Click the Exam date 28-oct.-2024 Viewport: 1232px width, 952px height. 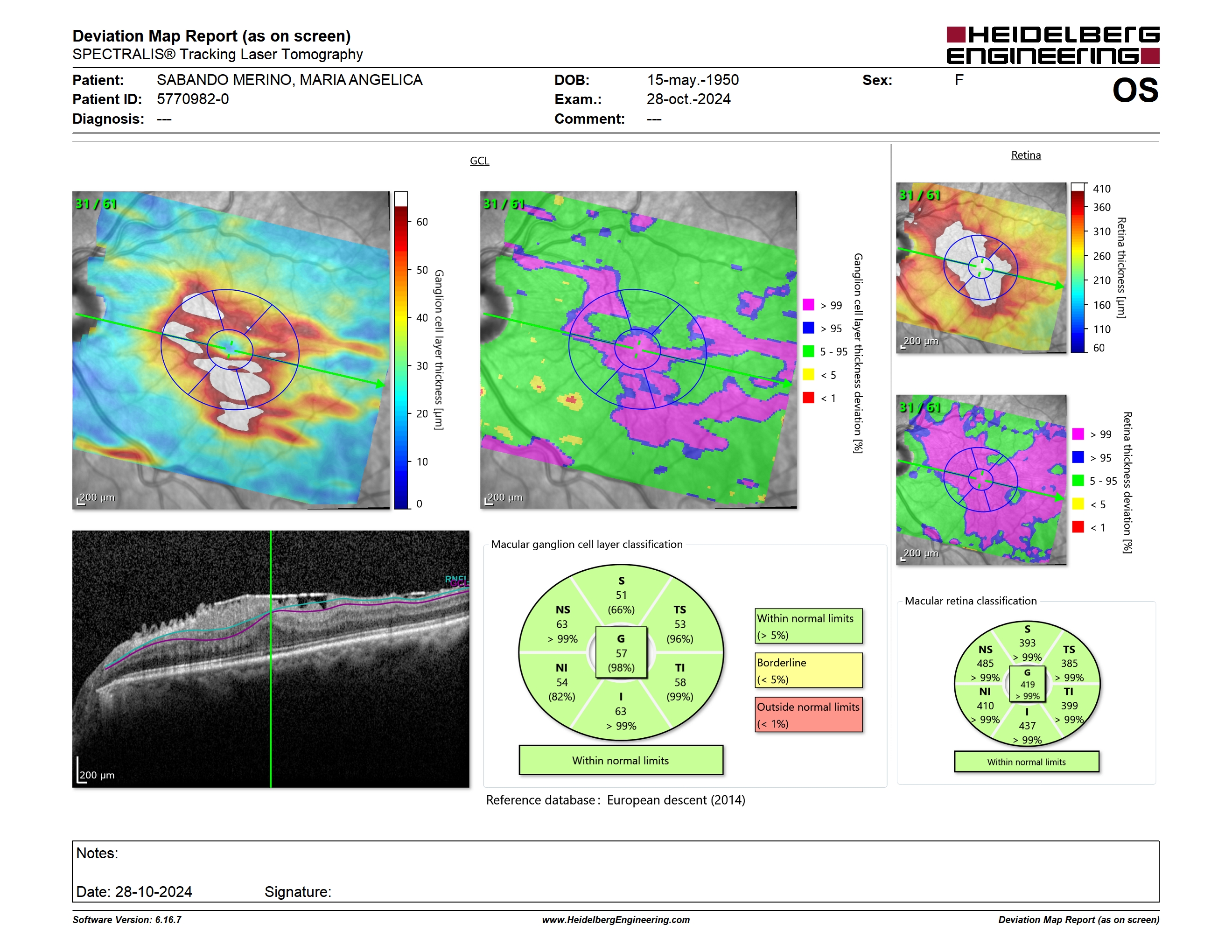coord(688,99)
